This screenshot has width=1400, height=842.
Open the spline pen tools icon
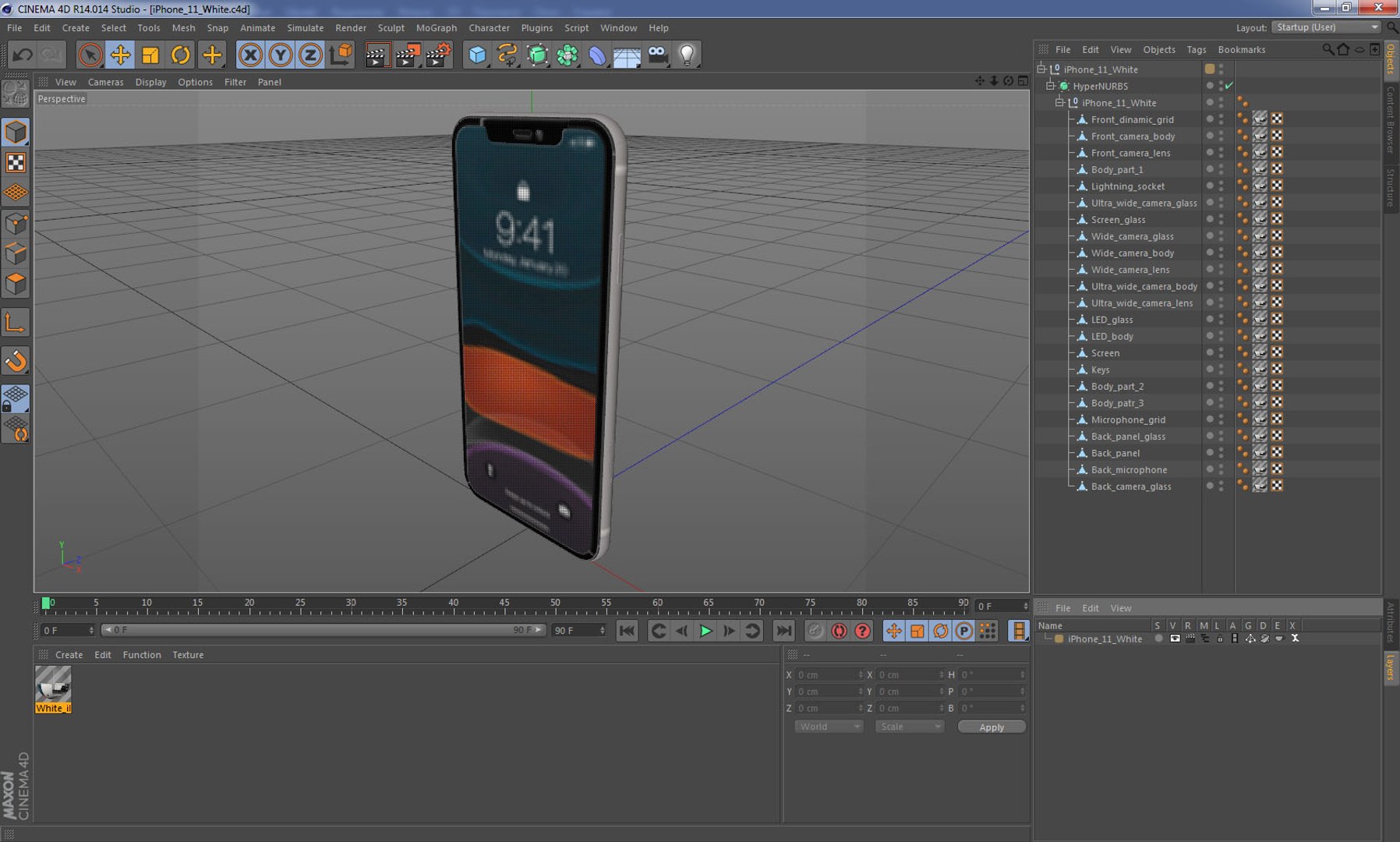(x=507, y=55)
